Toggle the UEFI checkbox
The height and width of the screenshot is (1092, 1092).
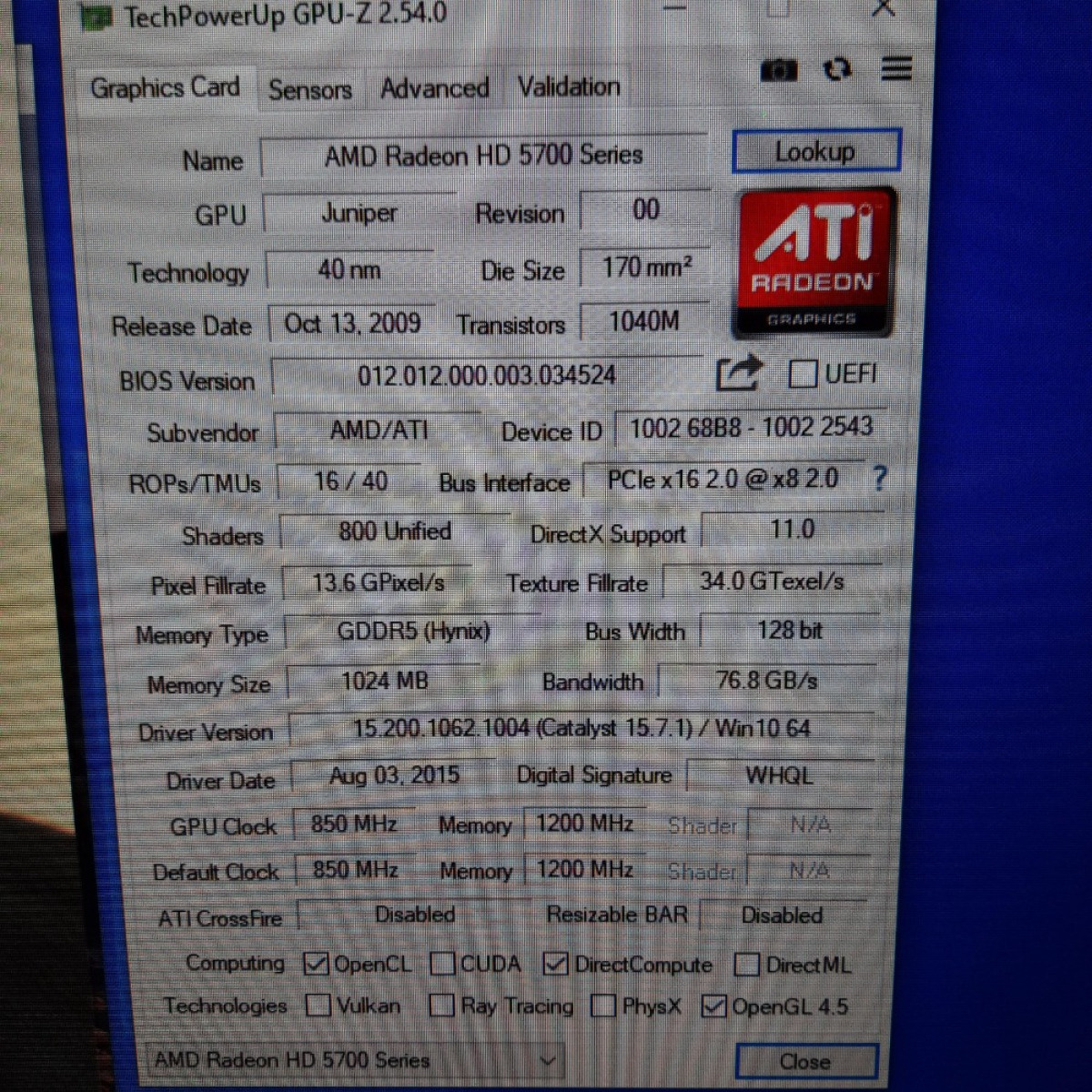[x=802, y=373]
